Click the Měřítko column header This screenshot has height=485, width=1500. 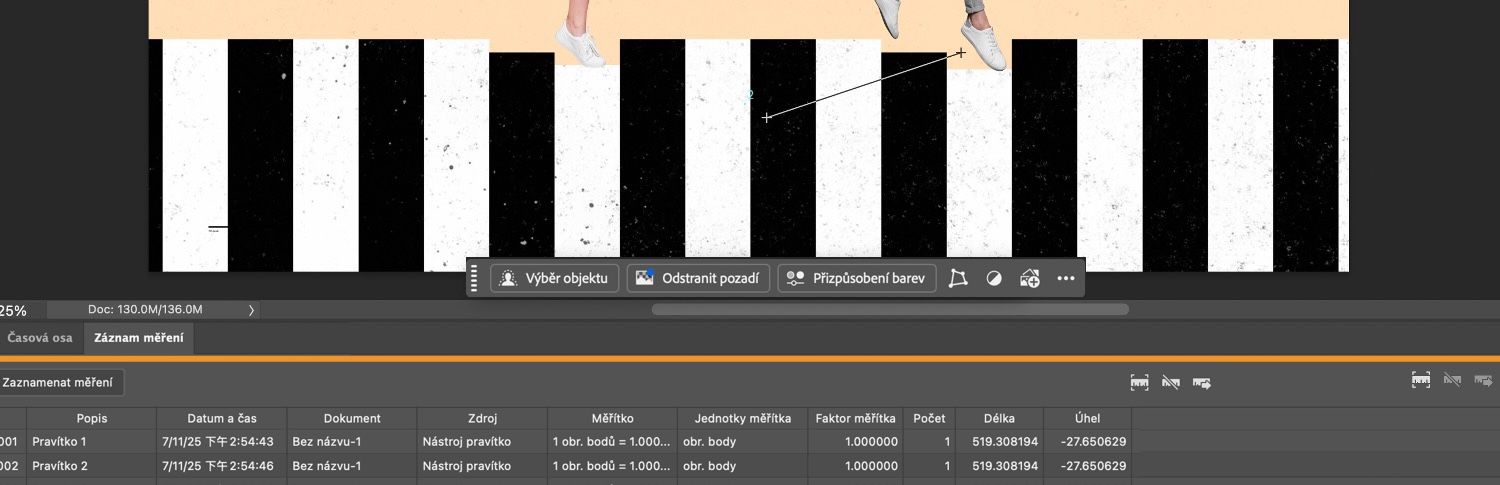612,418
